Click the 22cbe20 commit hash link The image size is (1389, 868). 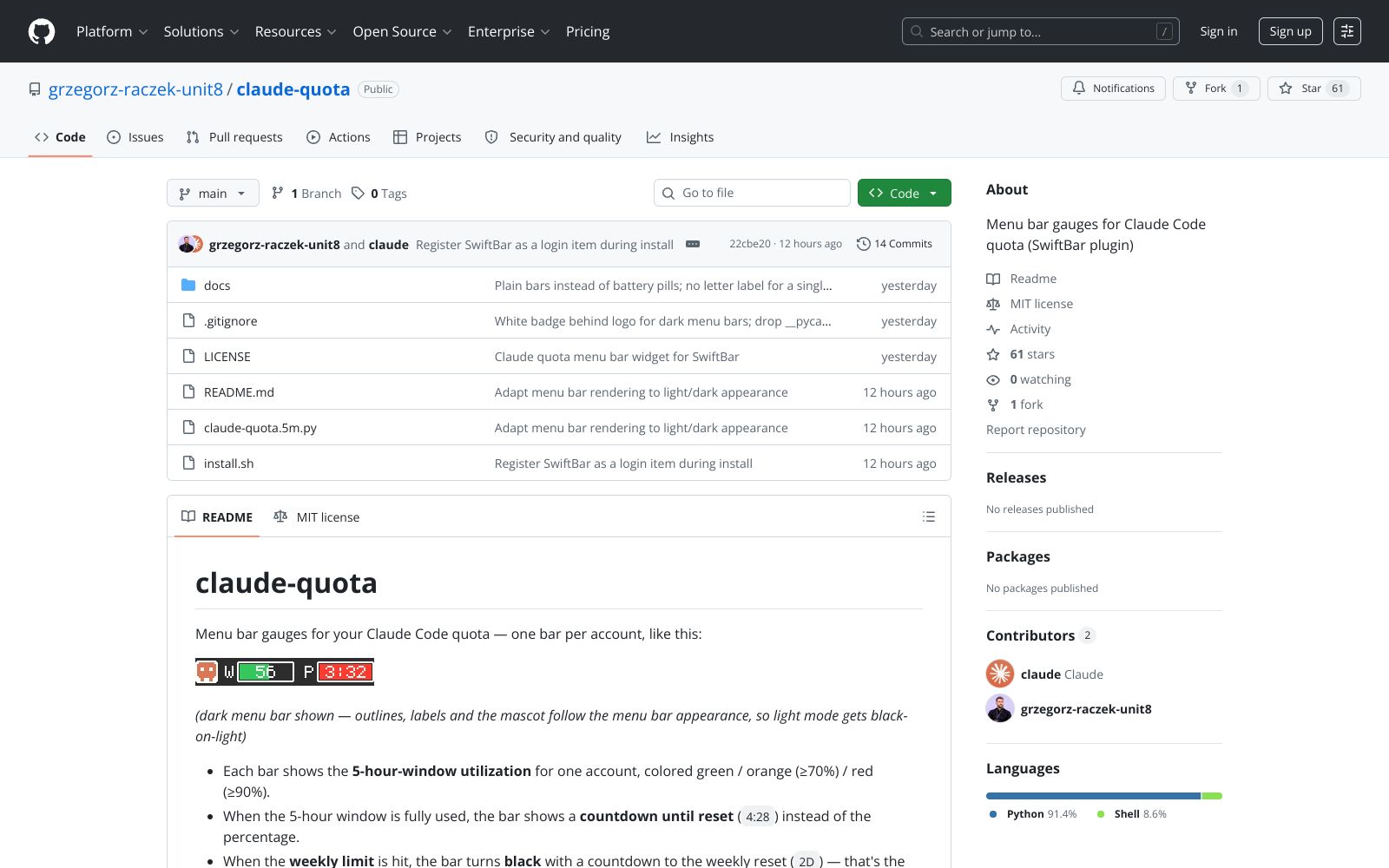(750, 244)
